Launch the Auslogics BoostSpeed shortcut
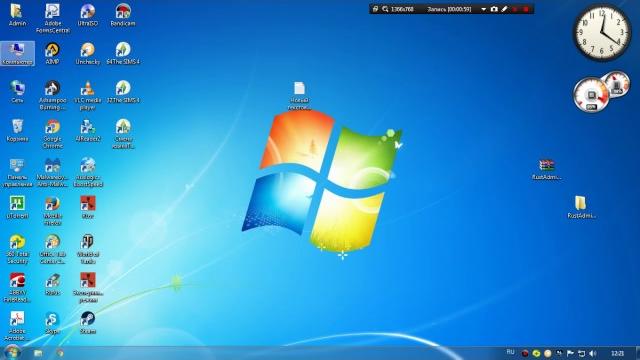Screen dimensions: 640x360 87,173
